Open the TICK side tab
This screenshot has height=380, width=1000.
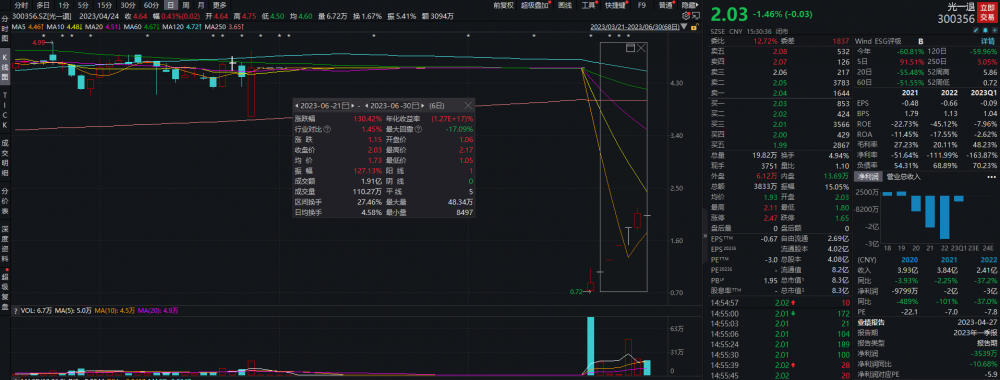pos(4,108)
